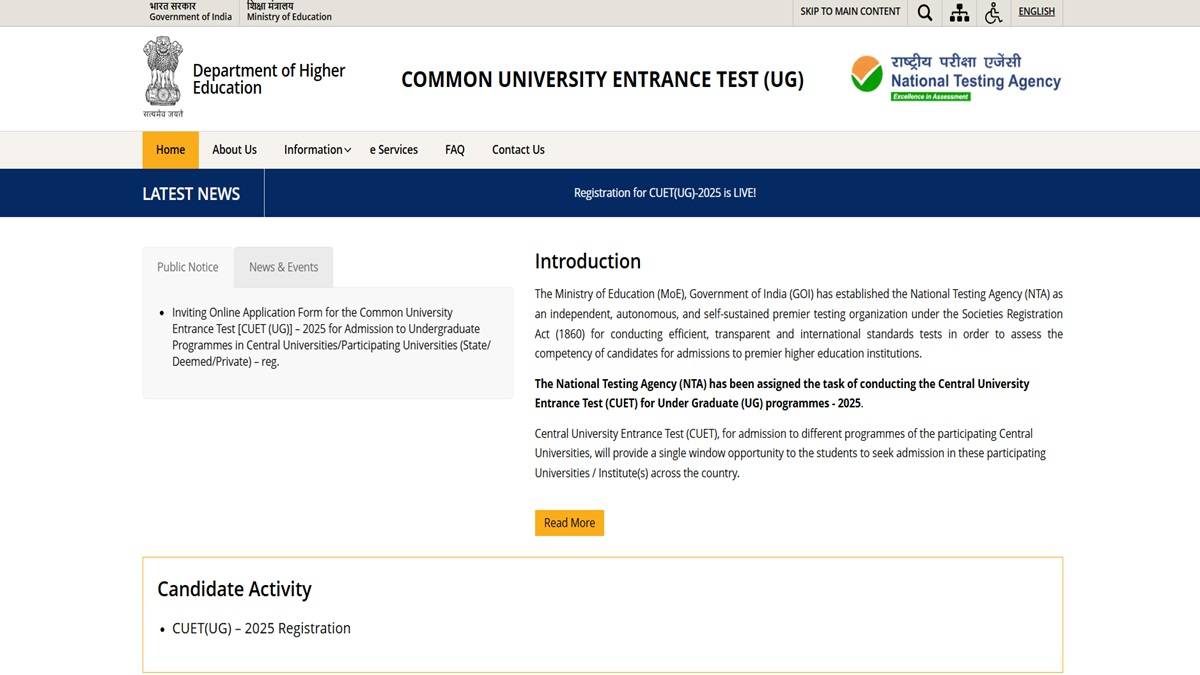Click the Skip to Main Content link
The image size is (1200, 675).
[x=850, y=12]
